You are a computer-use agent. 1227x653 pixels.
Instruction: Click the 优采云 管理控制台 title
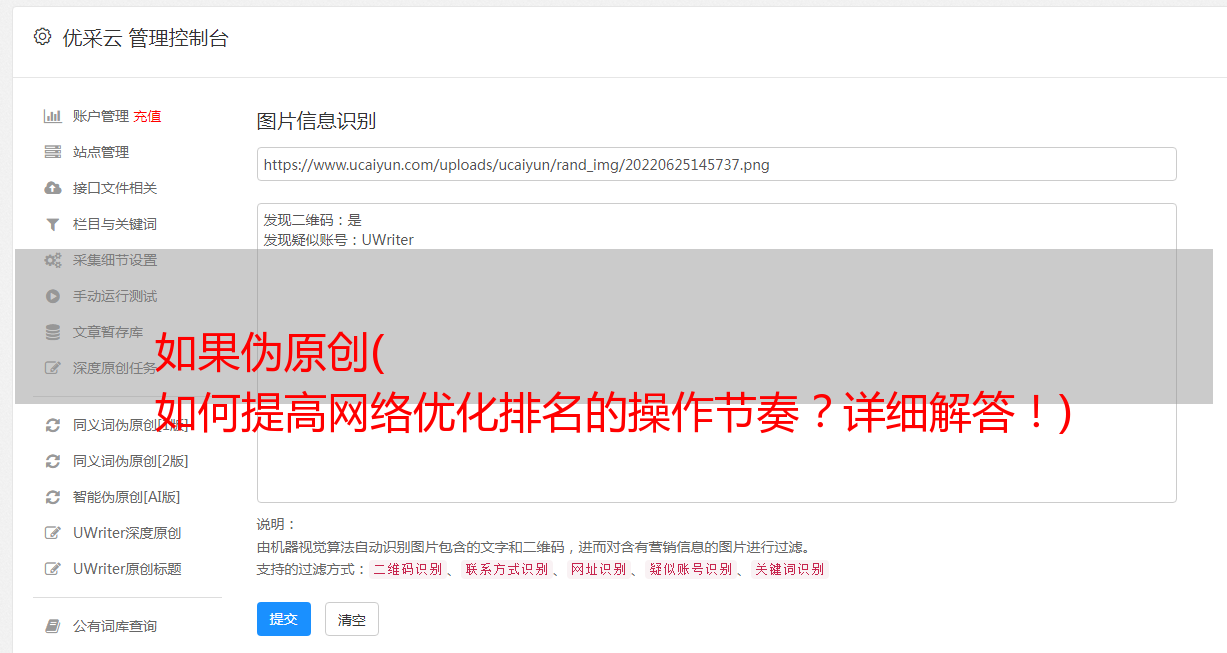point(145,38)
